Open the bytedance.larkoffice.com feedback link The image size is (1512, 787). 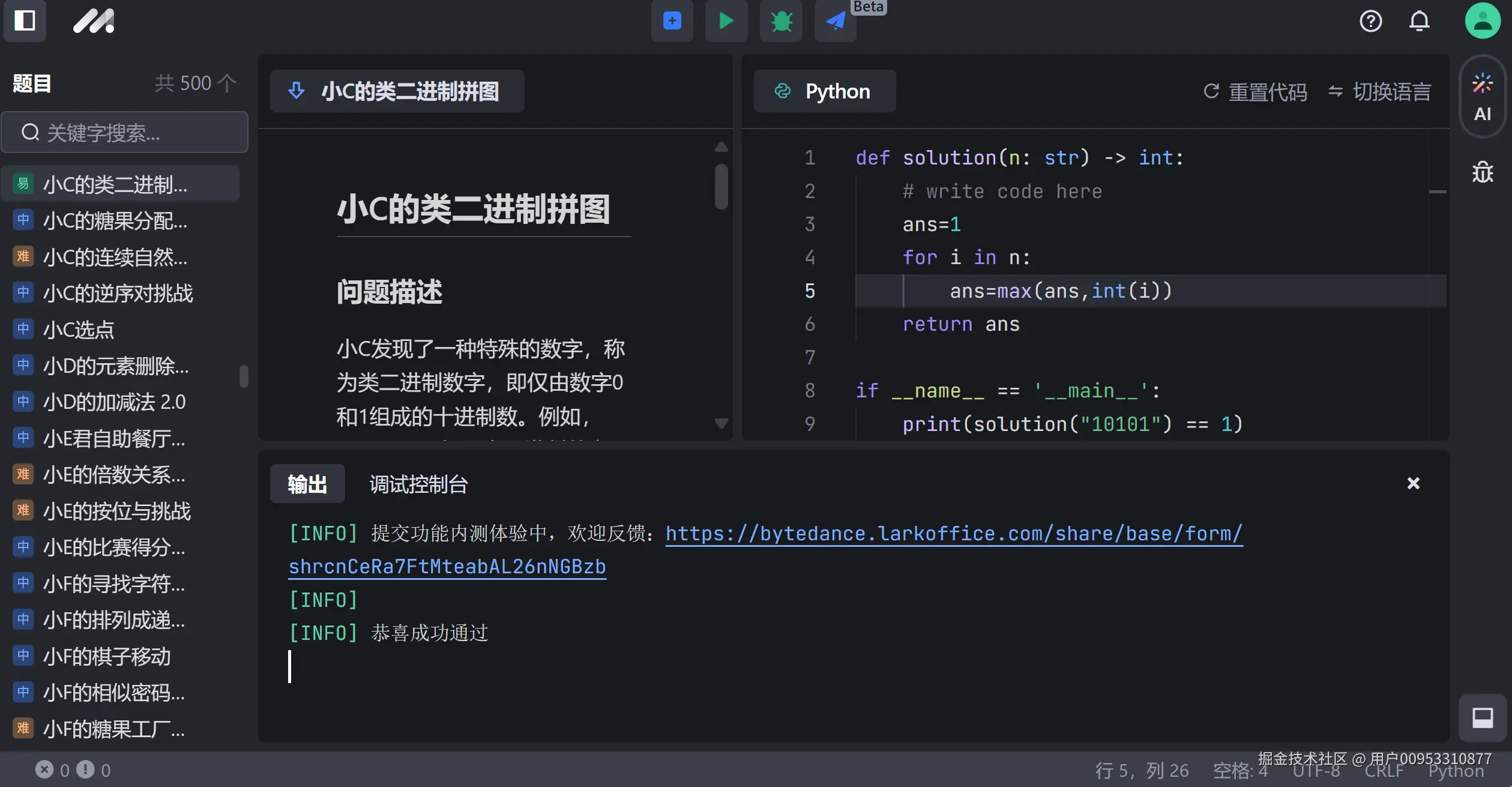pyautogui.click(x=954, y=533)
